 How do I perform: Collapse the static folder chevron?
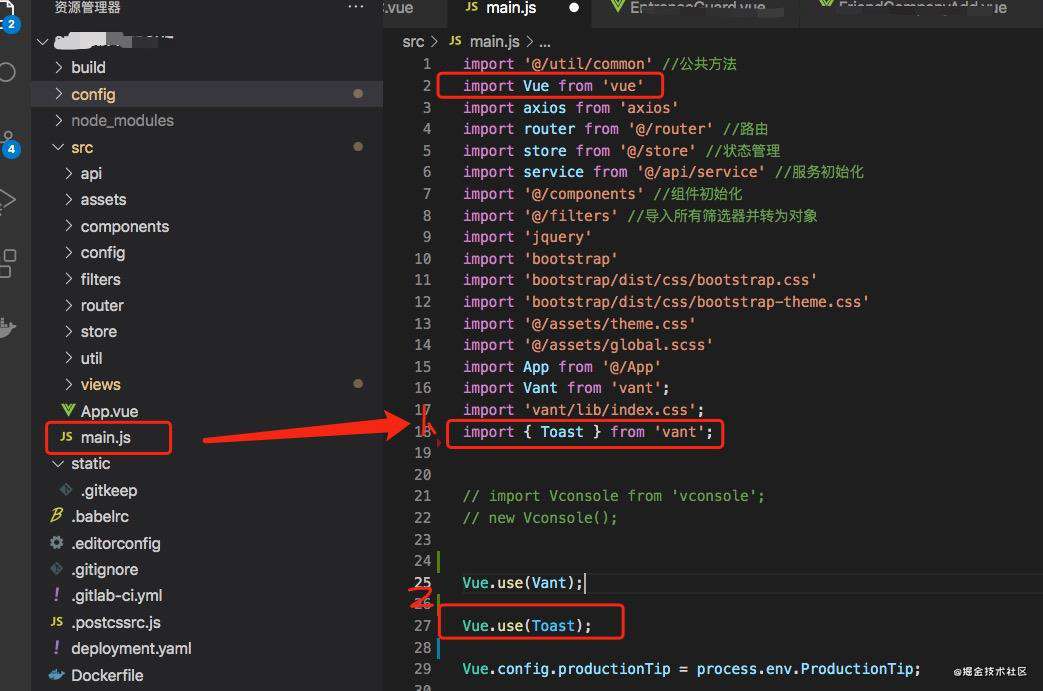click(x=59, y=464)
